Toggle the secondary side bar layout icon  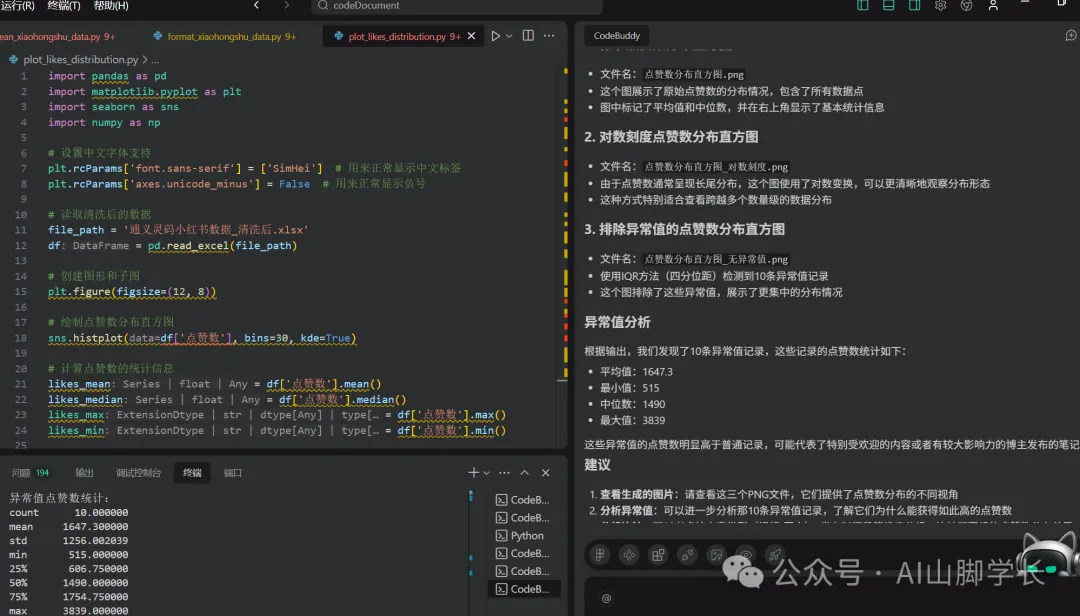pyautogui.click(x=914, y=6)
